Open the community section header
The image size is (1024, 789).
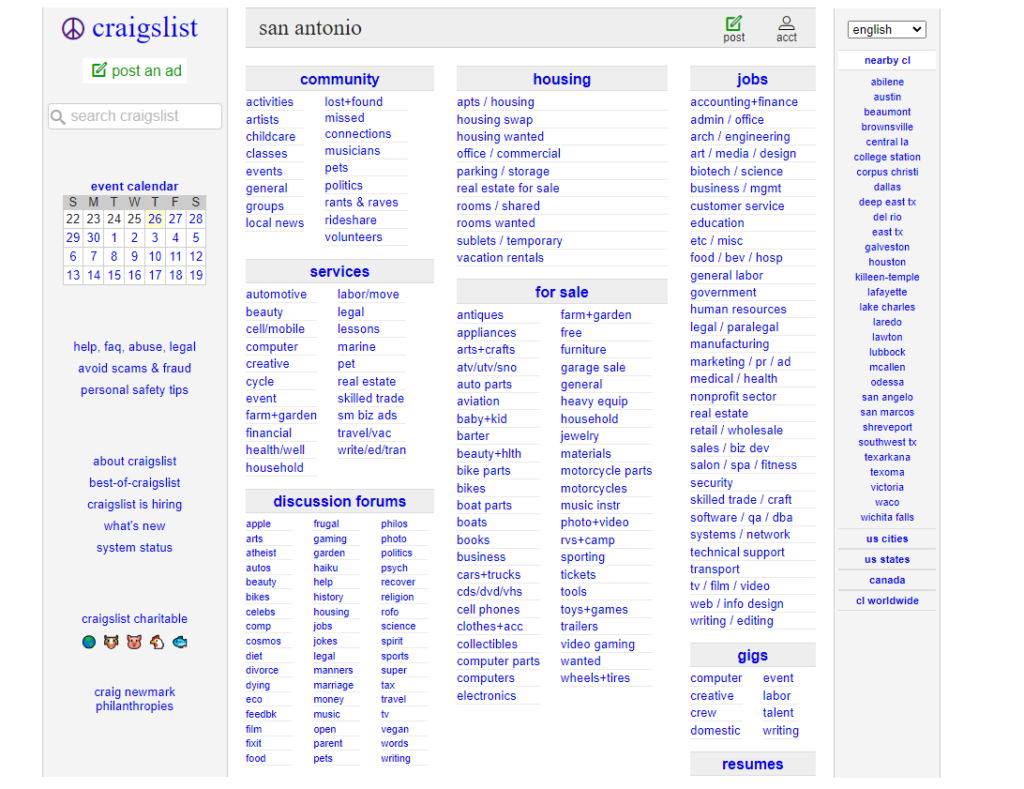coord(340,79)
